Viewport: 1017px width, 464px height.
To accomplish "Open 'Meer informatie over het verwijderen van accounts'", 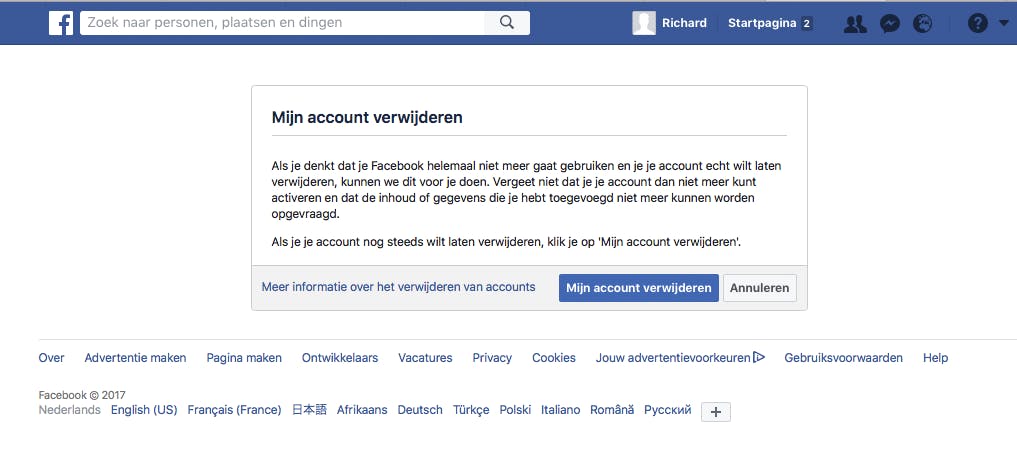I will 398,287.
